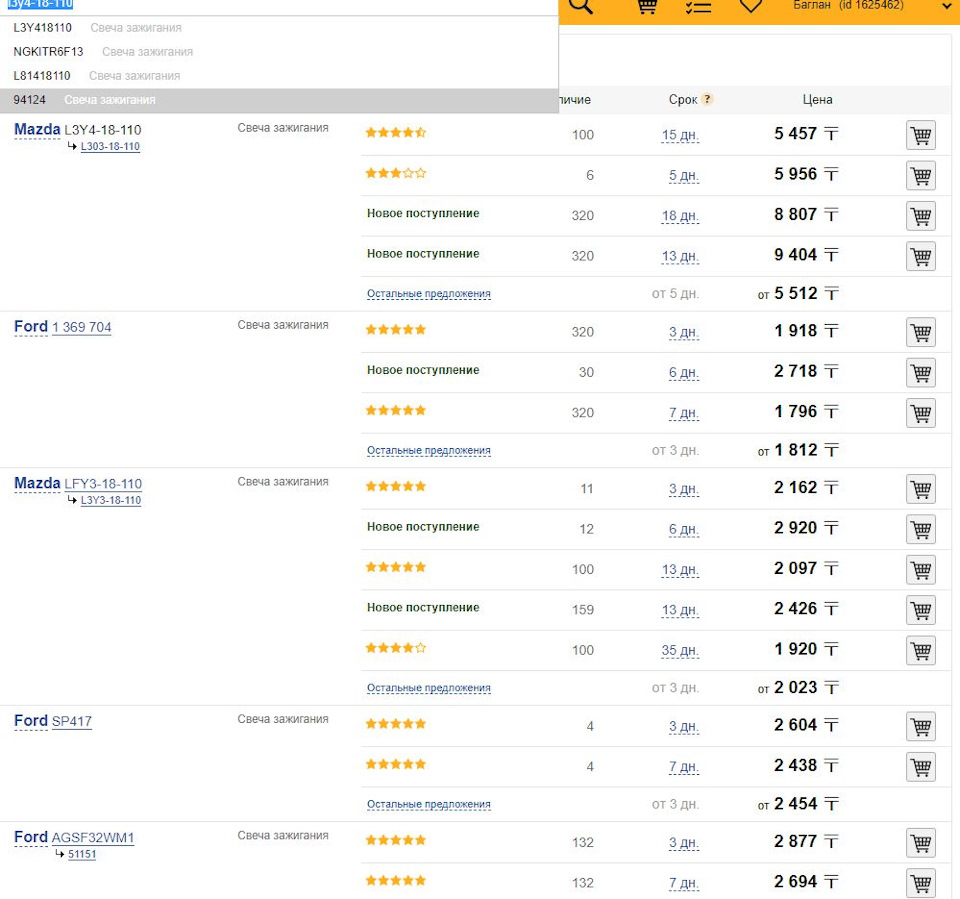Viewport: 960px width, 899px height.
Task: Add offer priced 1 796 to cart
Action: coord(921,413)
